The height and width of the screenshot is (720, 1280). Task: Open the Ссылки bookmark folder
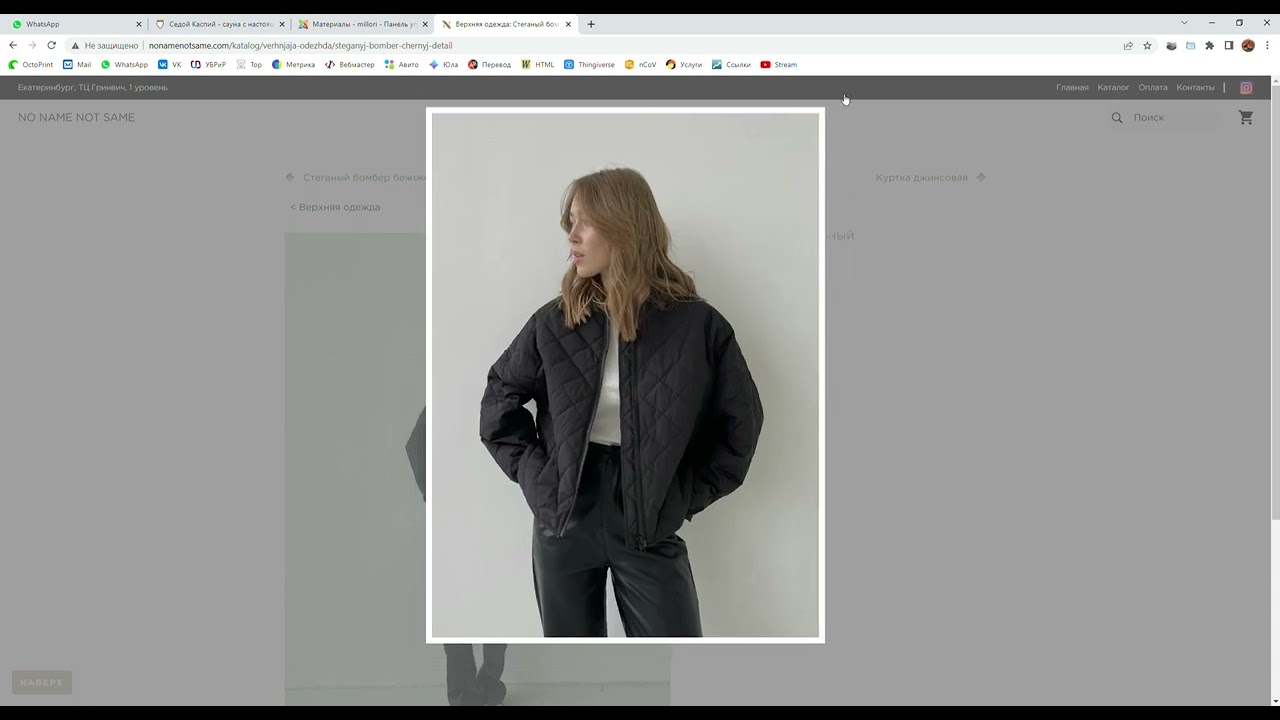point(731,64)
